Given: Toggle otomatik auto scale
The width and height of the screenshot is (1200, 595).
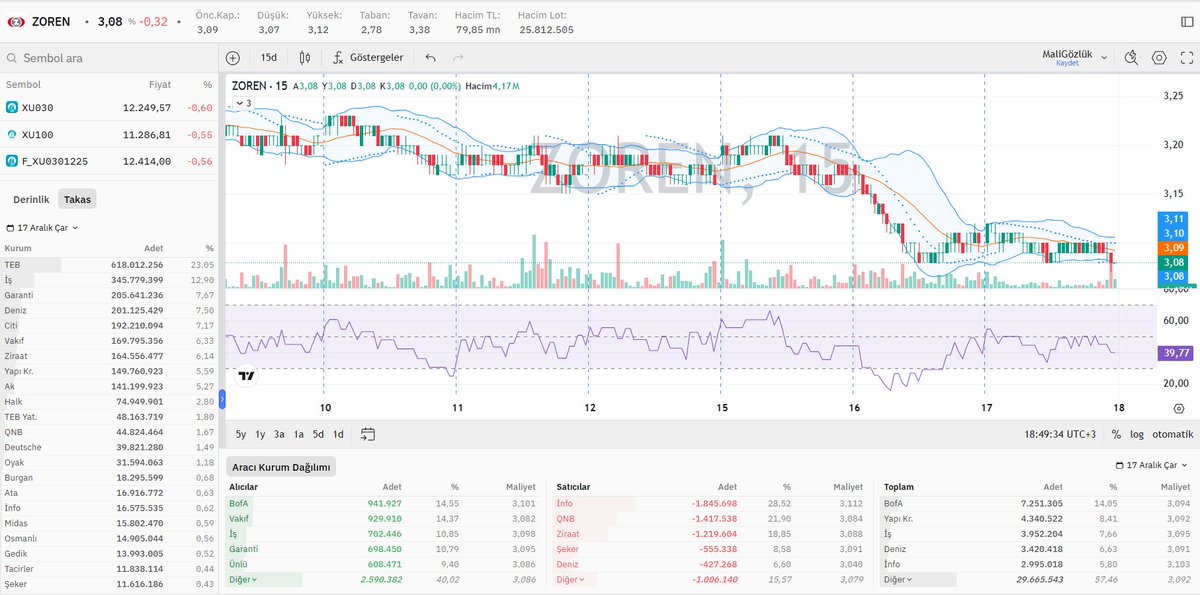Looking at the screenshot, I should pos(1173,434).
